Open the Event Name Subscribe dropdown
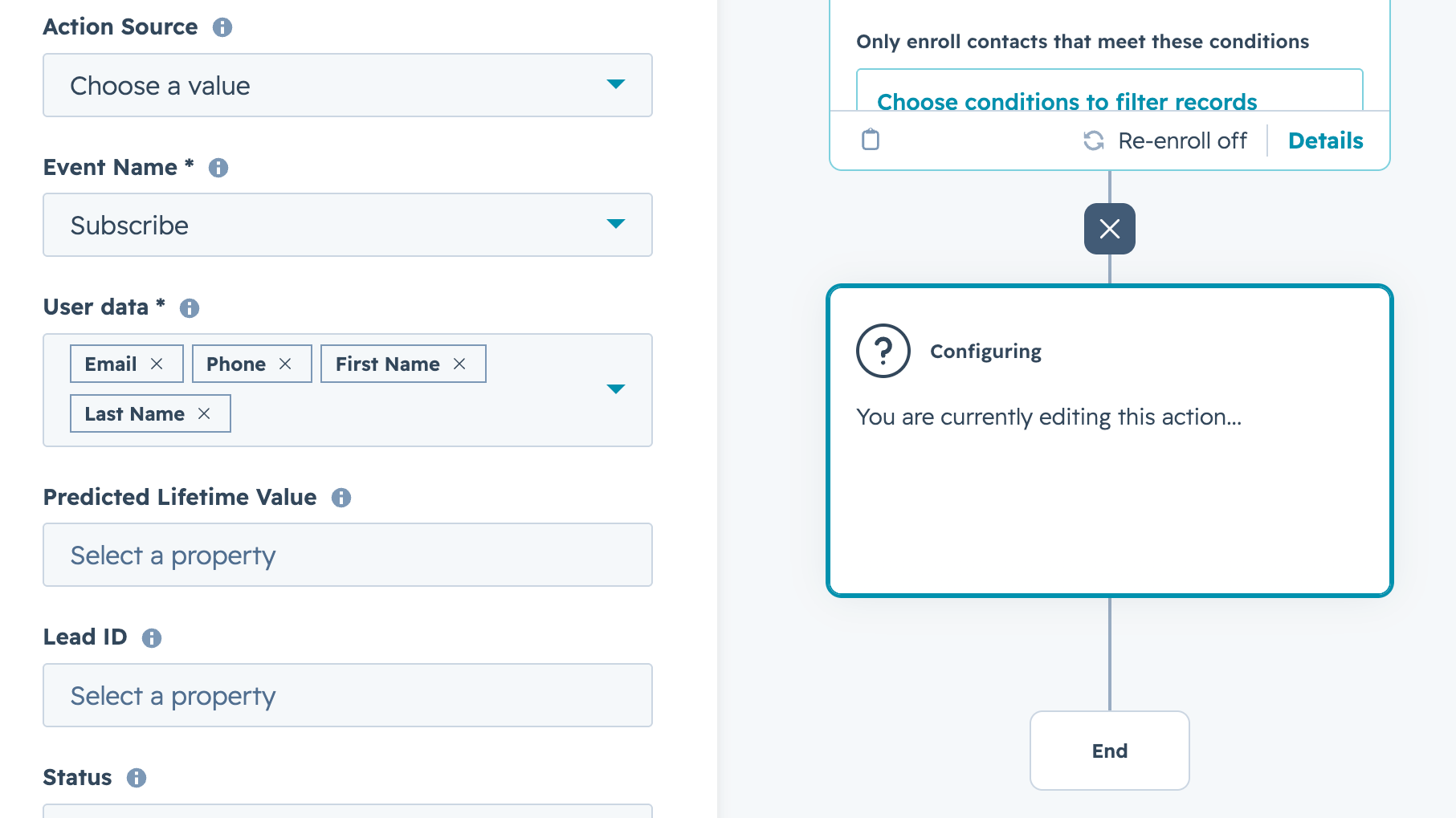 pos(348,225)
